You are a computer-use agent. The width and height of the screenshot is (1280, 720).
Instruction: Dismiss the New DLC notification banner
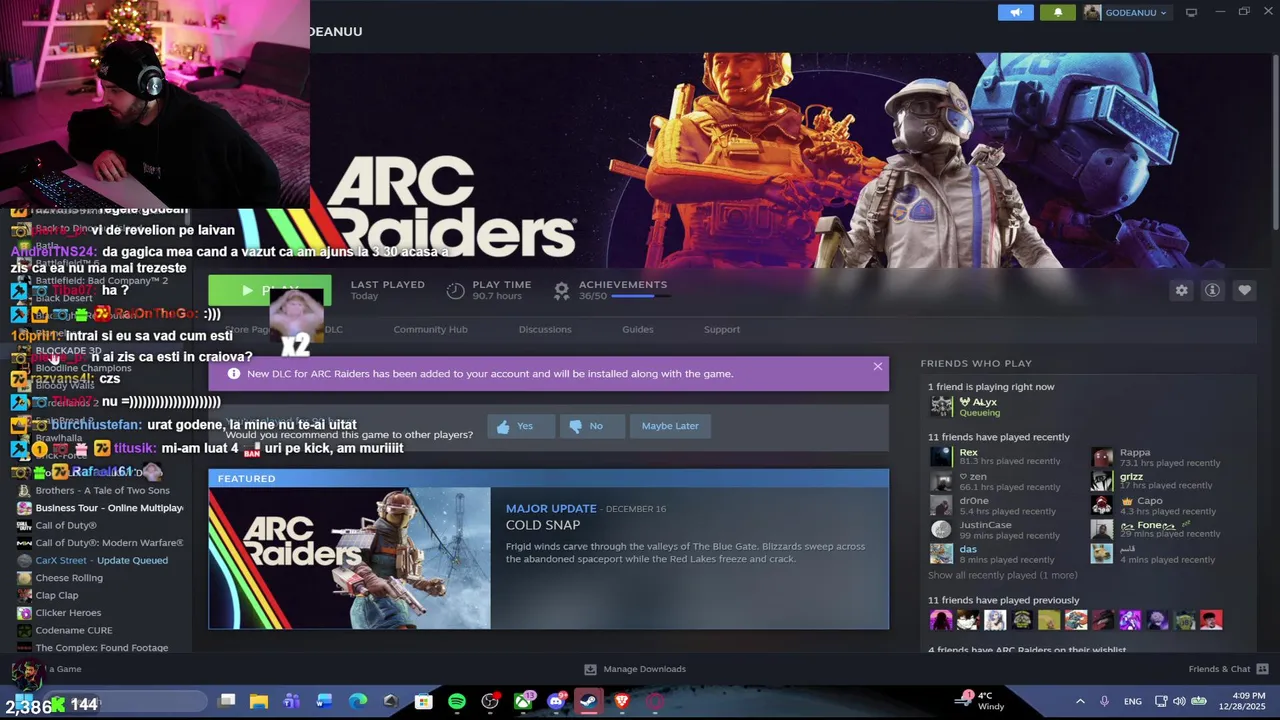pyautogui.click(x=877, y=366)
